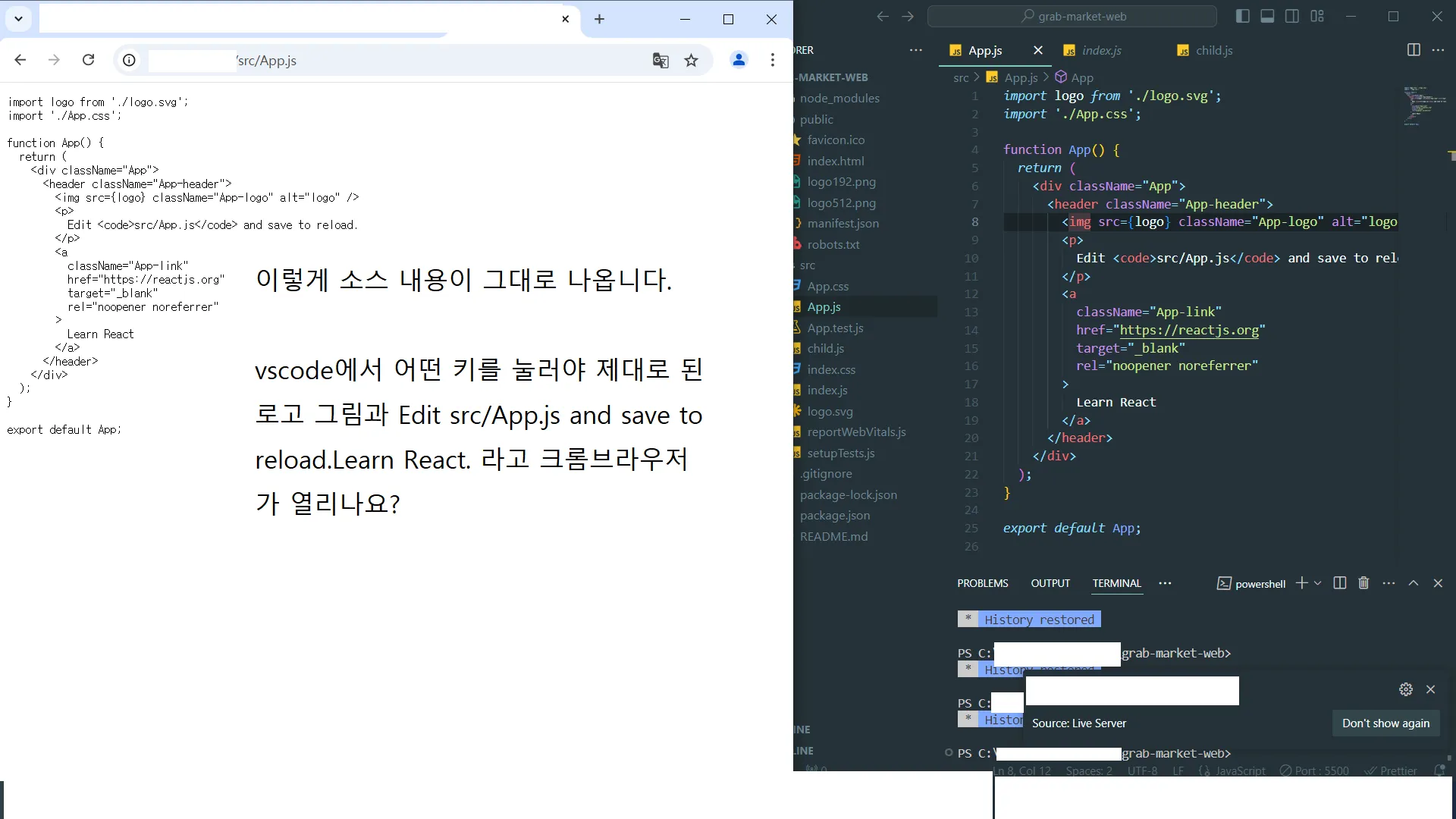
Task: Reload the Chrome page
Action: 89,60
